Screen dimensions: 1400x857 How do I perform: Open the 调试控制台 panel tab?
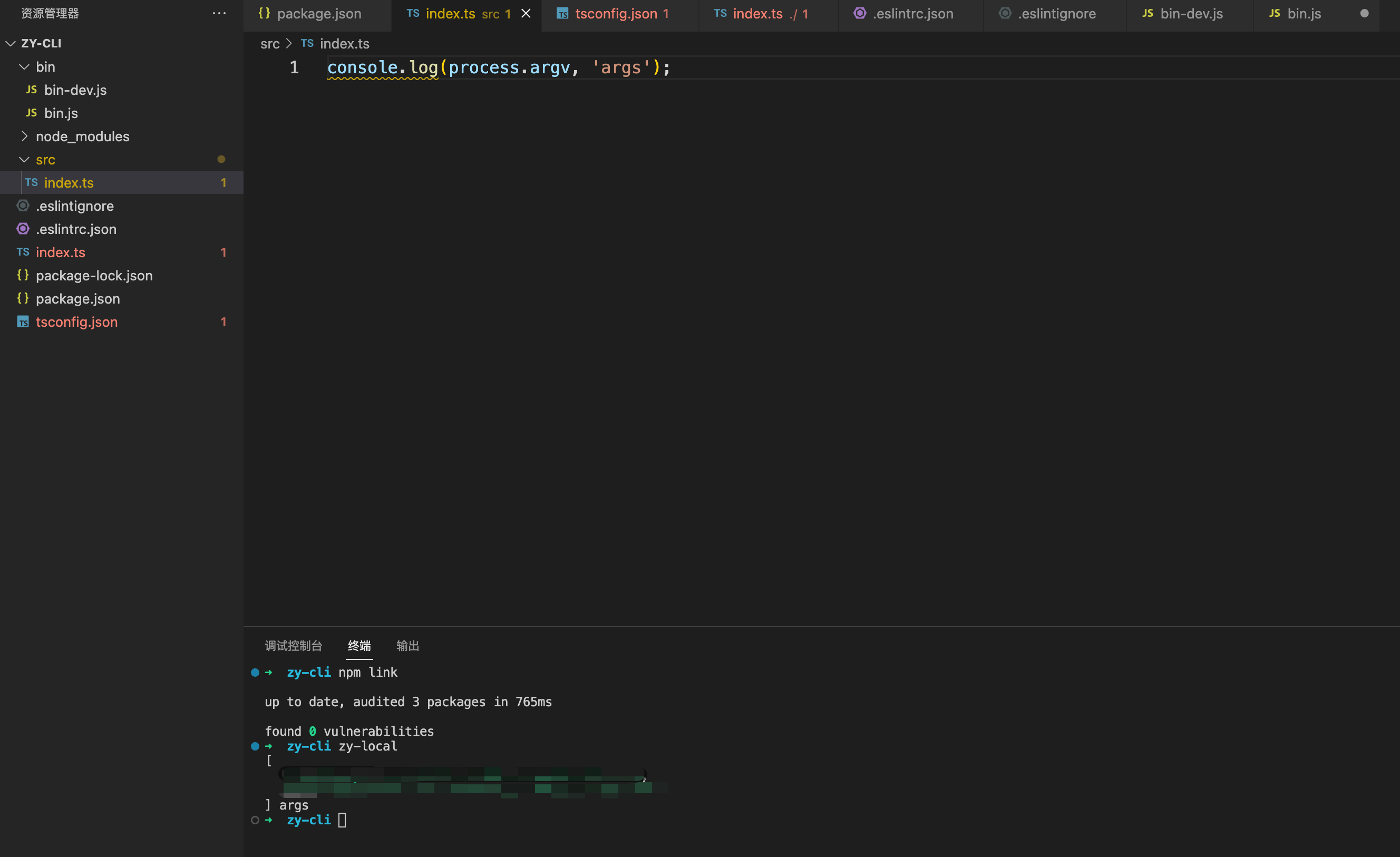pyautogui.click(x=293, y=646)
